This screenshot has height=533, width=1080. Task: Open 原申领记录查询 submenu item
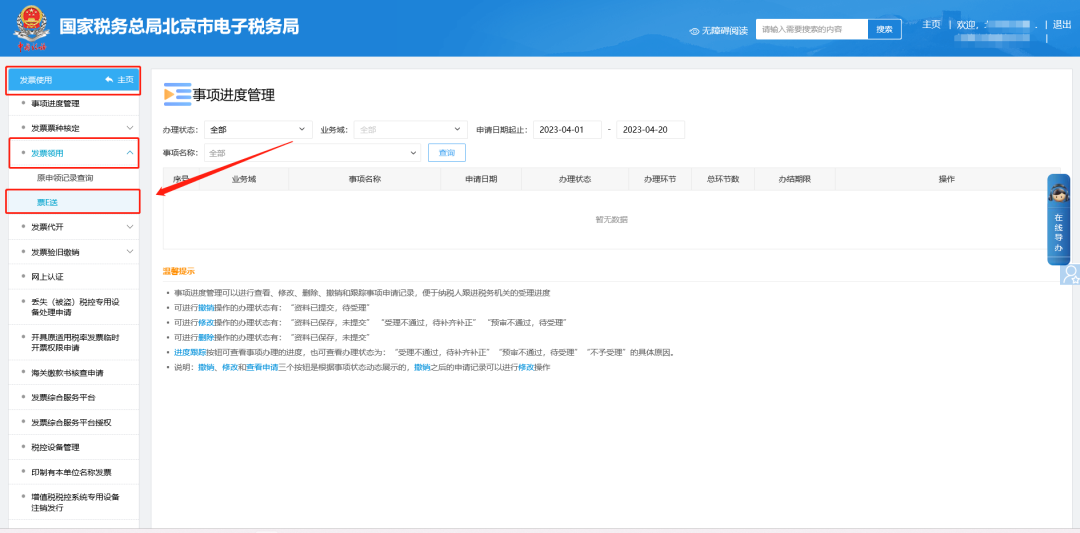pos(65,178)
